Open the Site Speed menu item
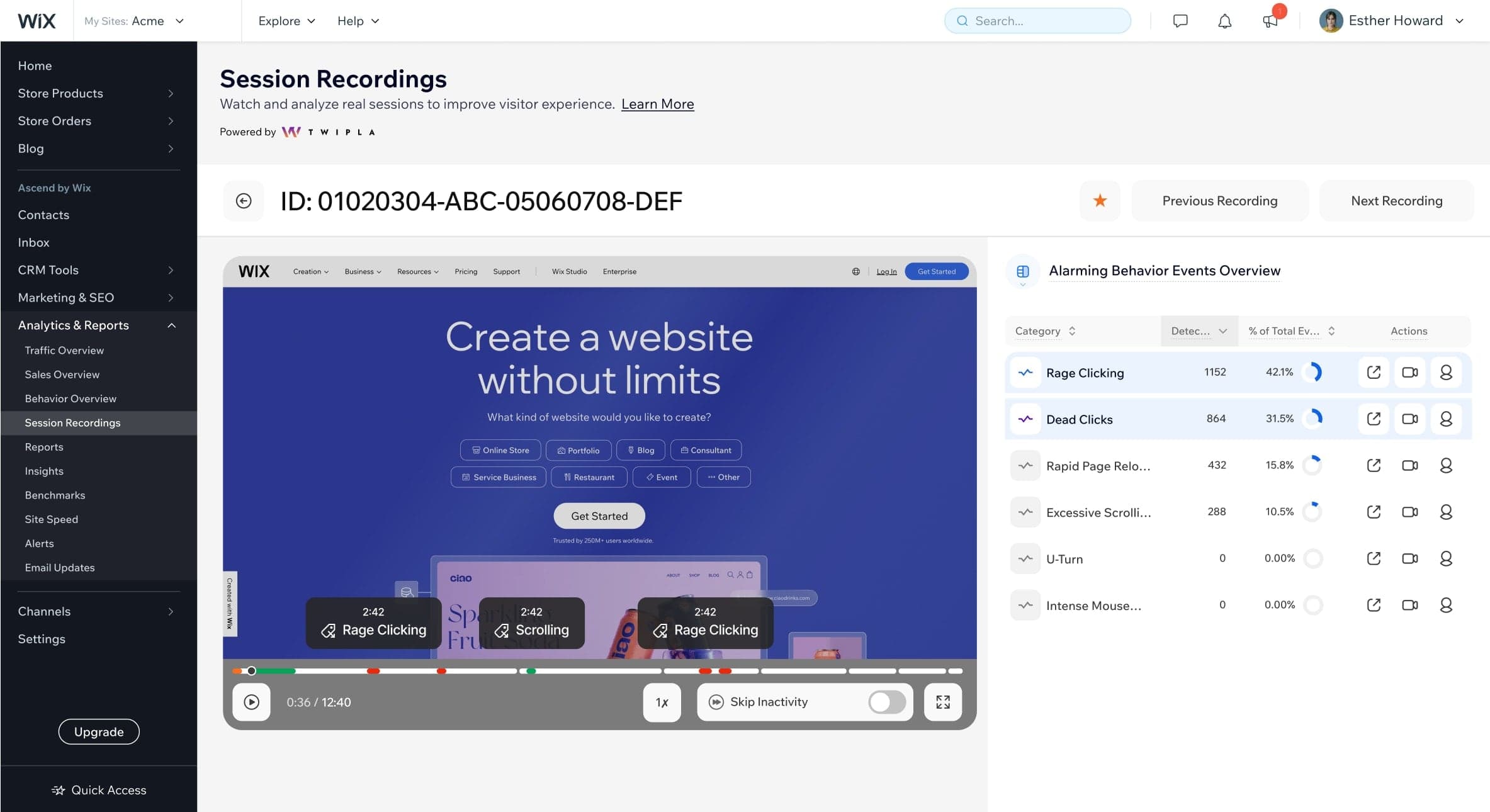 coord(52,519)
